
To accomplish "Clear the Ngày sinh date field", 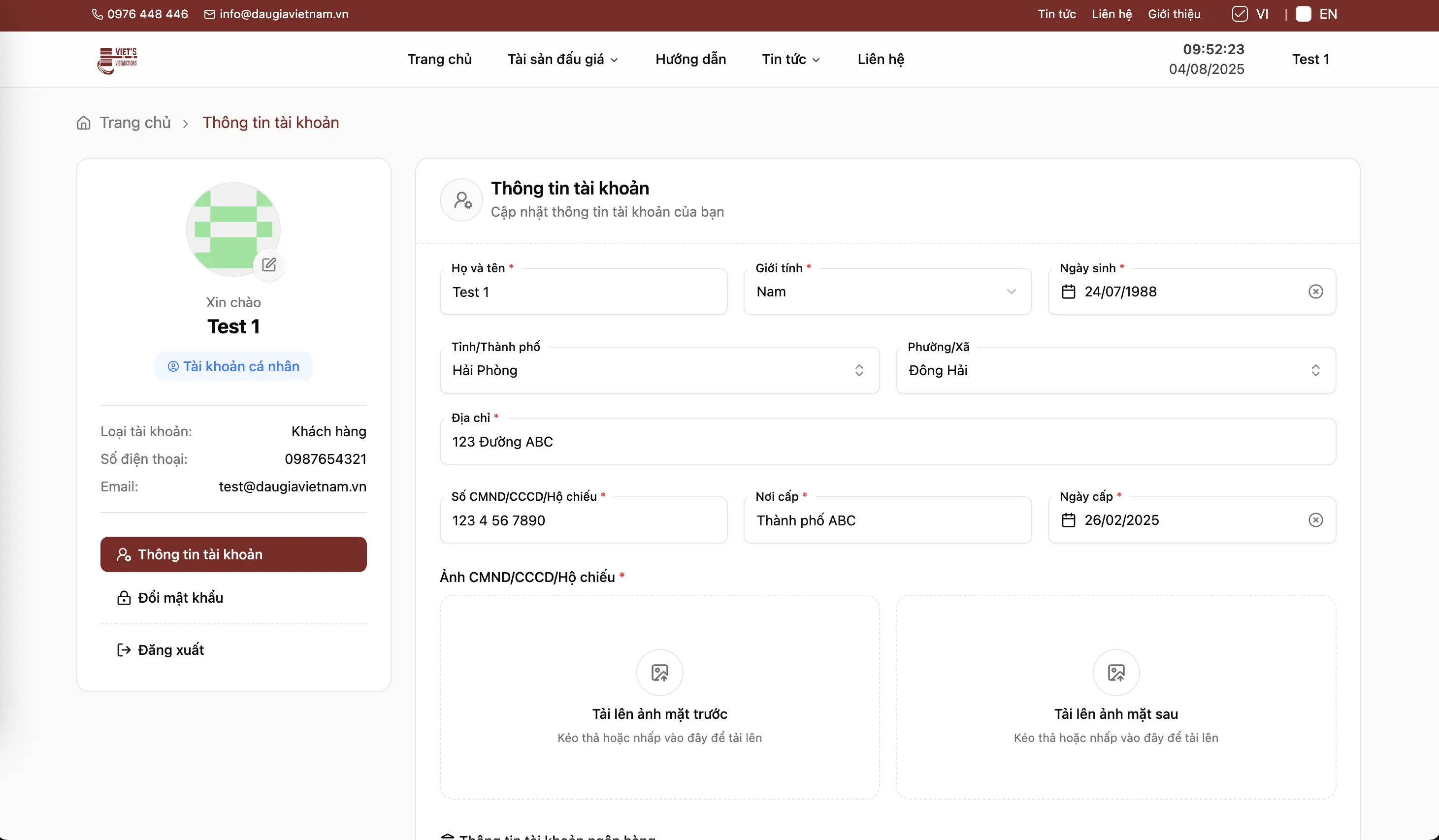I will [x=1315, y=292].
